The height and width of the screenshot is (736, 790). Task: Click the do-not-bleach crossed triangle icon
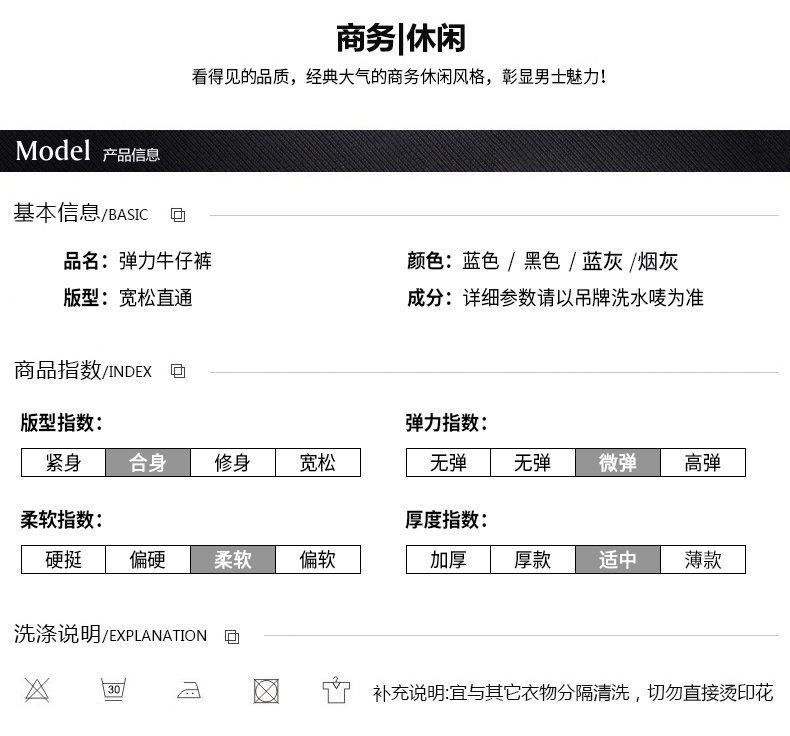(37, 689)
